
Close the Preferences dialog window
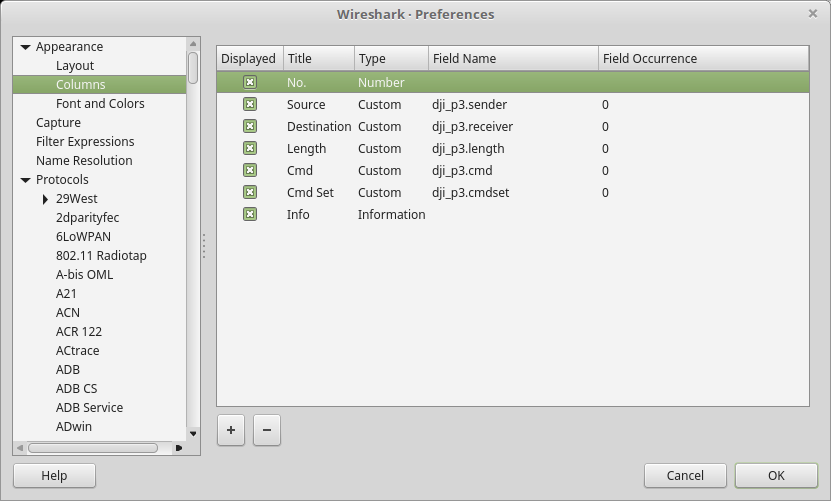point(812,14)
